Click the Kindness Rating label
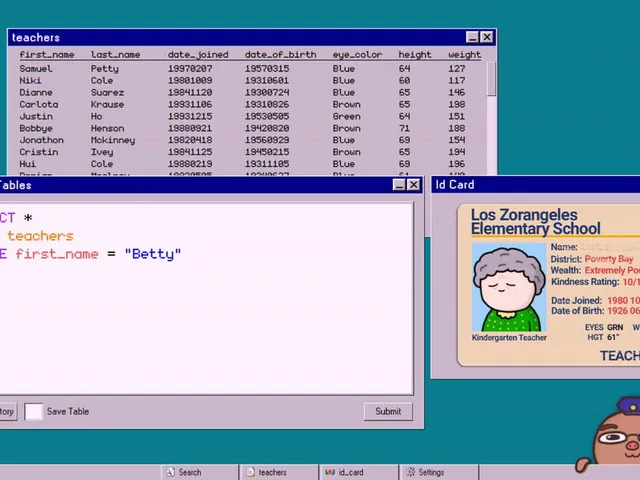 click(x=585, y=282)
